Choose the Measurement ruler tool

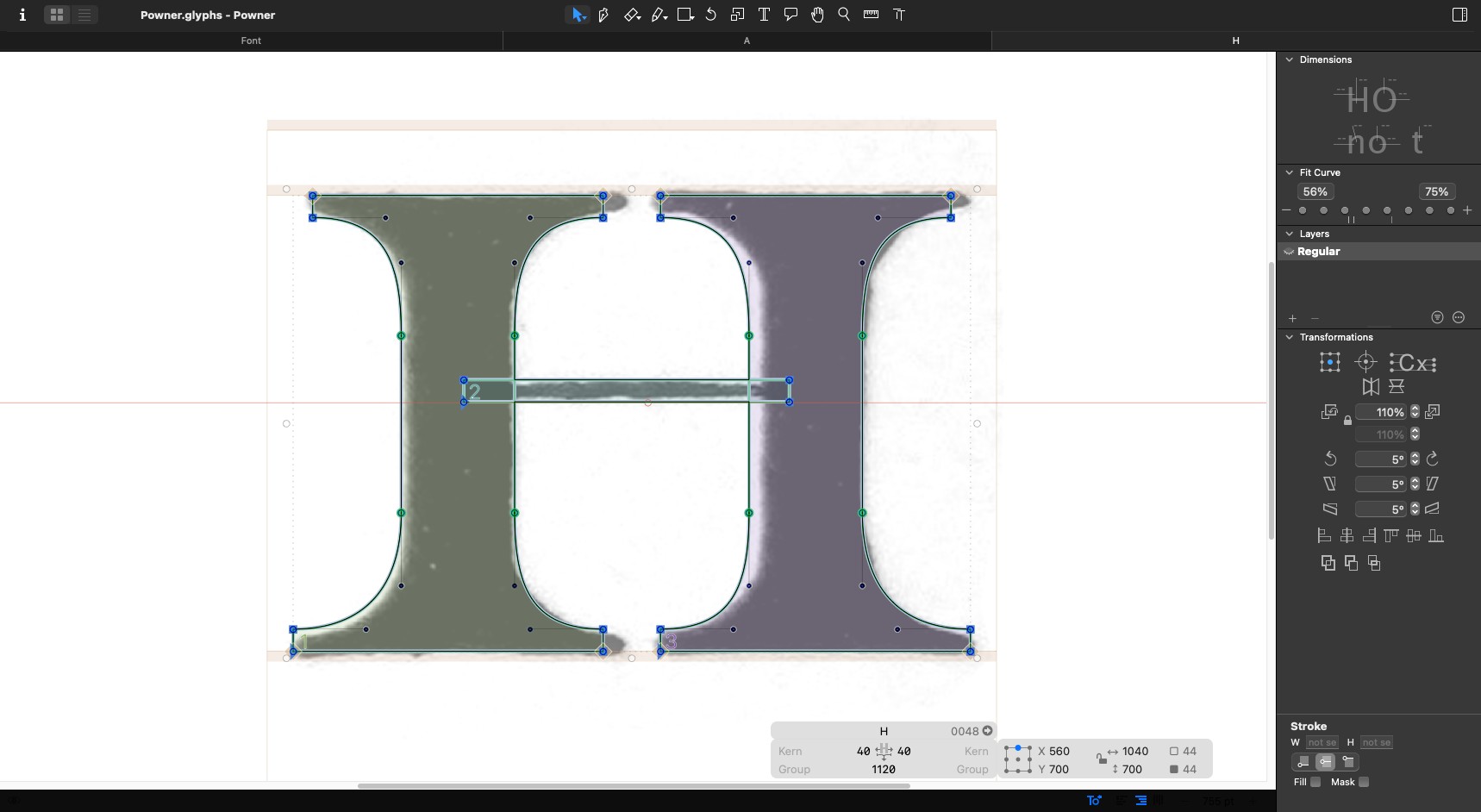[871, 15]
